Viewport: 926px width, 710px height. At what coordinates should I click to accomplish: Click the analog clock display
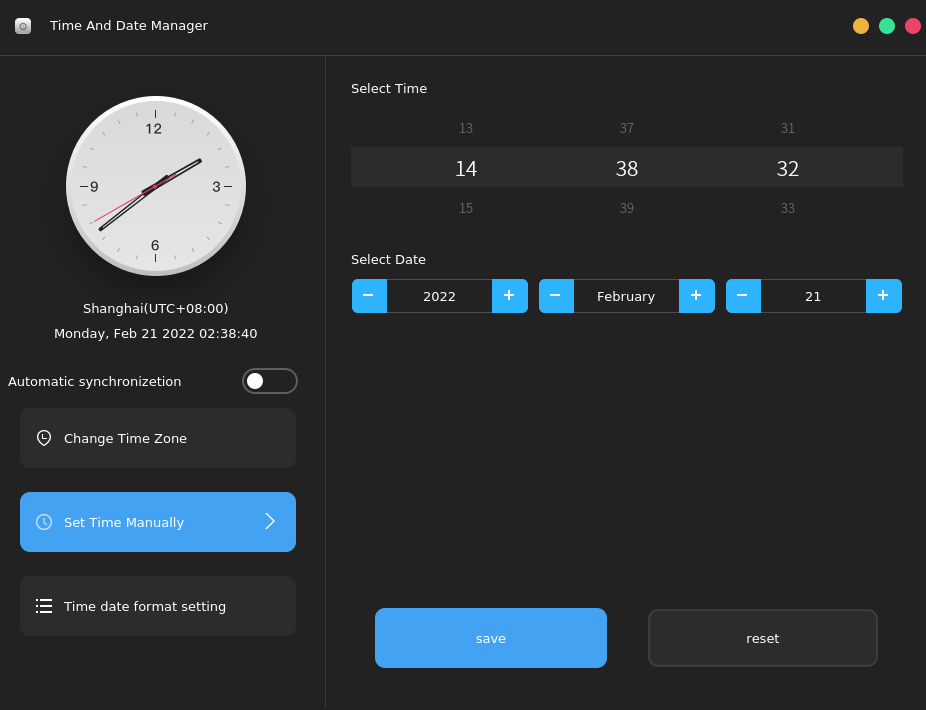click(x=156, y=186)
